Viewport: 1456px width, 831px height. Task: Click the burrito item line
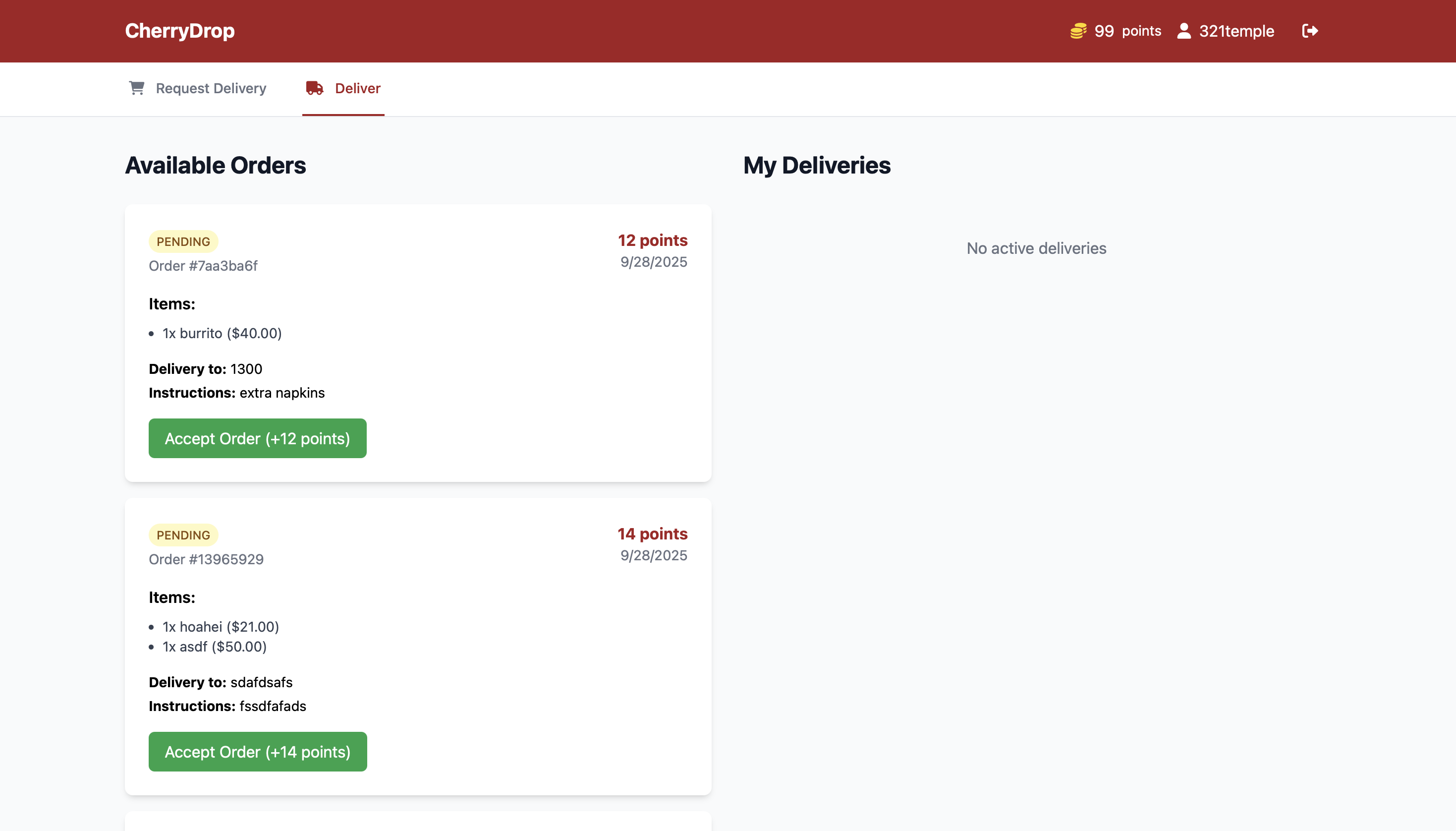point(222,333)
